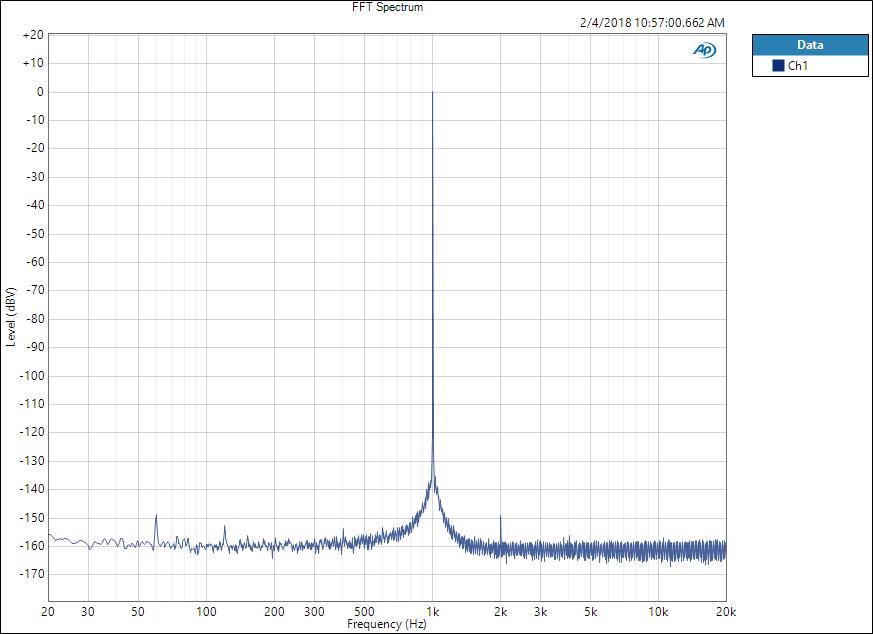This screenshot has height=634, width=873.
Task: Click the 3k frequency tick label
Action: [x=540, y=612]
